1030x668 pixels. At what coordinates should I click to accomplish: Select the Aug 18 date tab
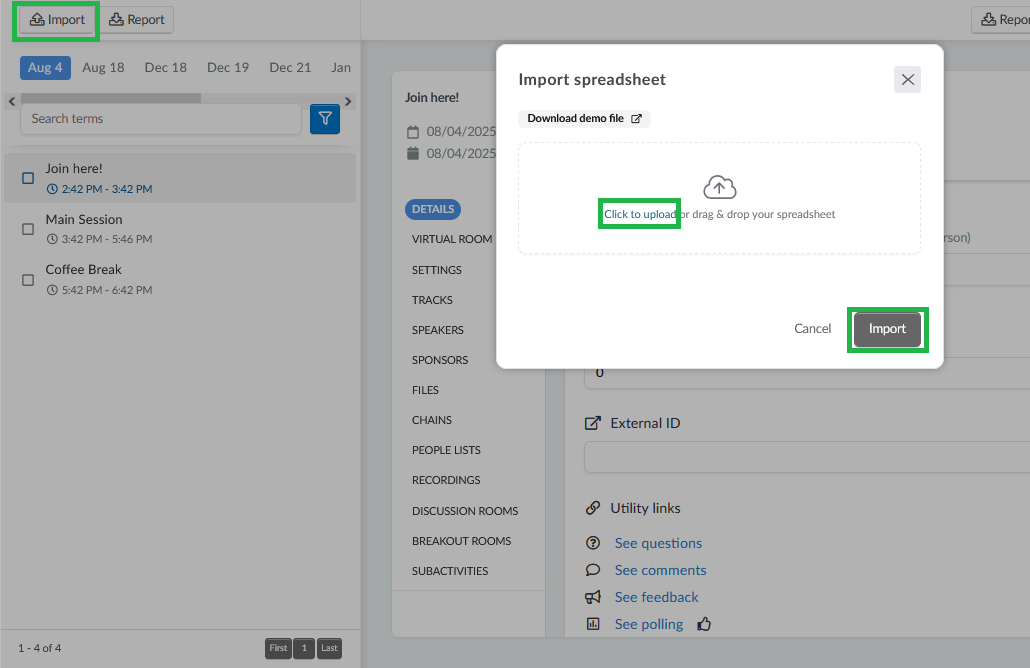(103, 68)
